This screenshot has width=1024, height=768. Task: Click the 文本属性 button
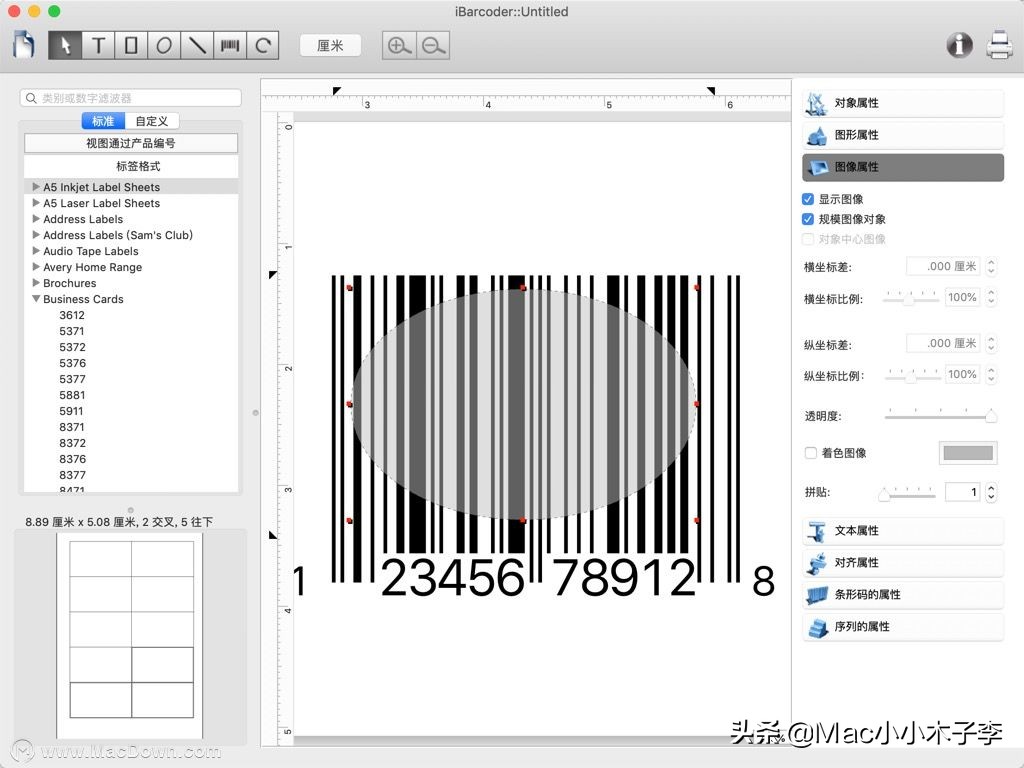901,531
